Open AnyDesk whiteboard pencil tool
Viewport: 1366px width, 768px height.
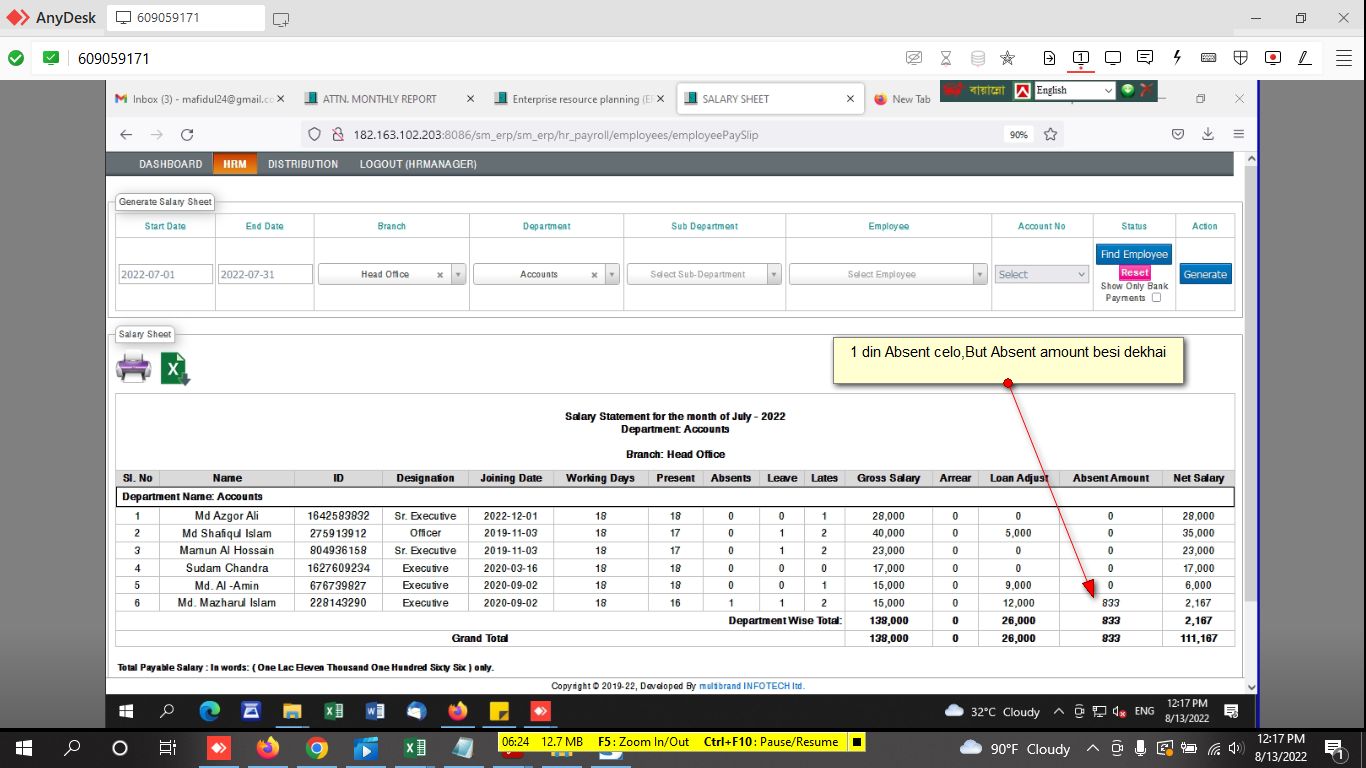(x=1304, y=58)
